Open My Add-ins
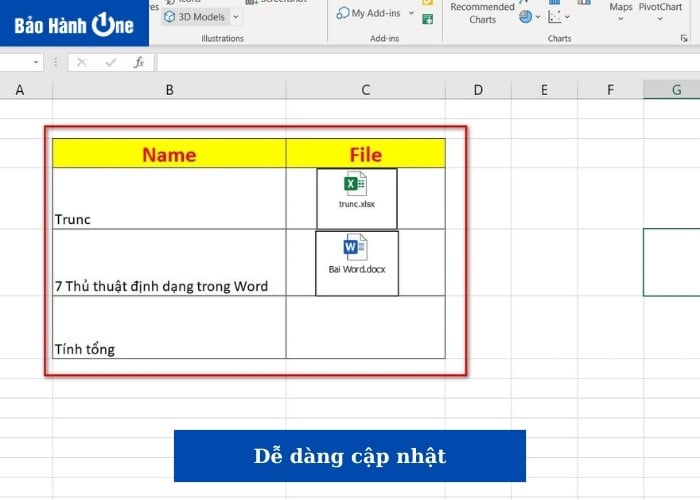700x500 pixels. point(369,13)
